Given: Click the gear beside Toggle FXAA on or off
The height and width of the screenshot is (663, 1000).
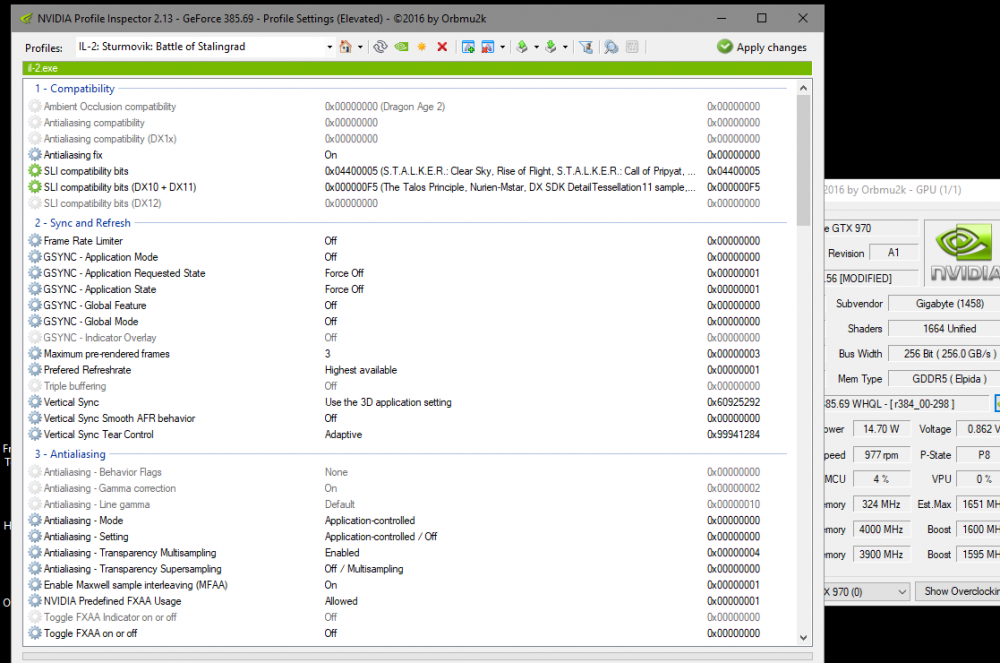Looking at the screenshot, I should pyautogui.click(x=35, y=634).
